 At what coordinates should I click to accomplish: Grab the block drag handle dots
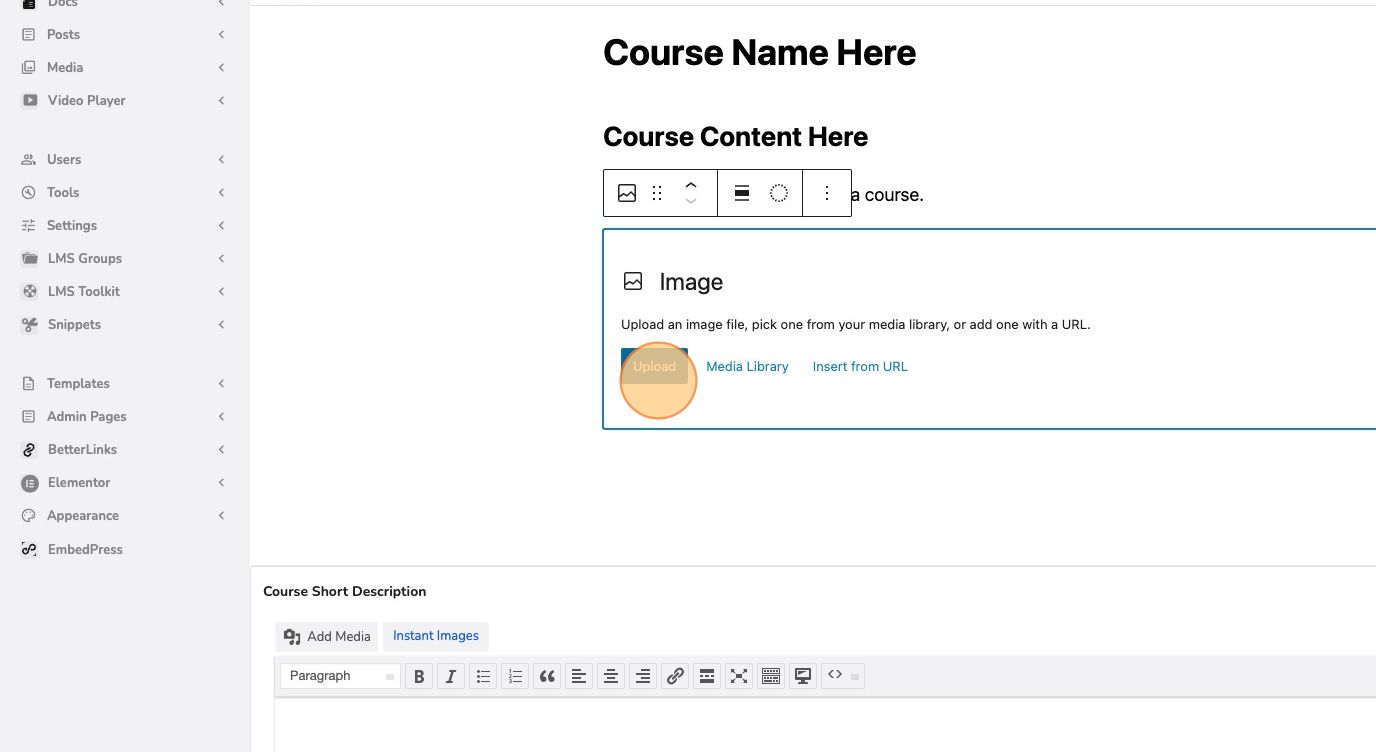point(657,193)
